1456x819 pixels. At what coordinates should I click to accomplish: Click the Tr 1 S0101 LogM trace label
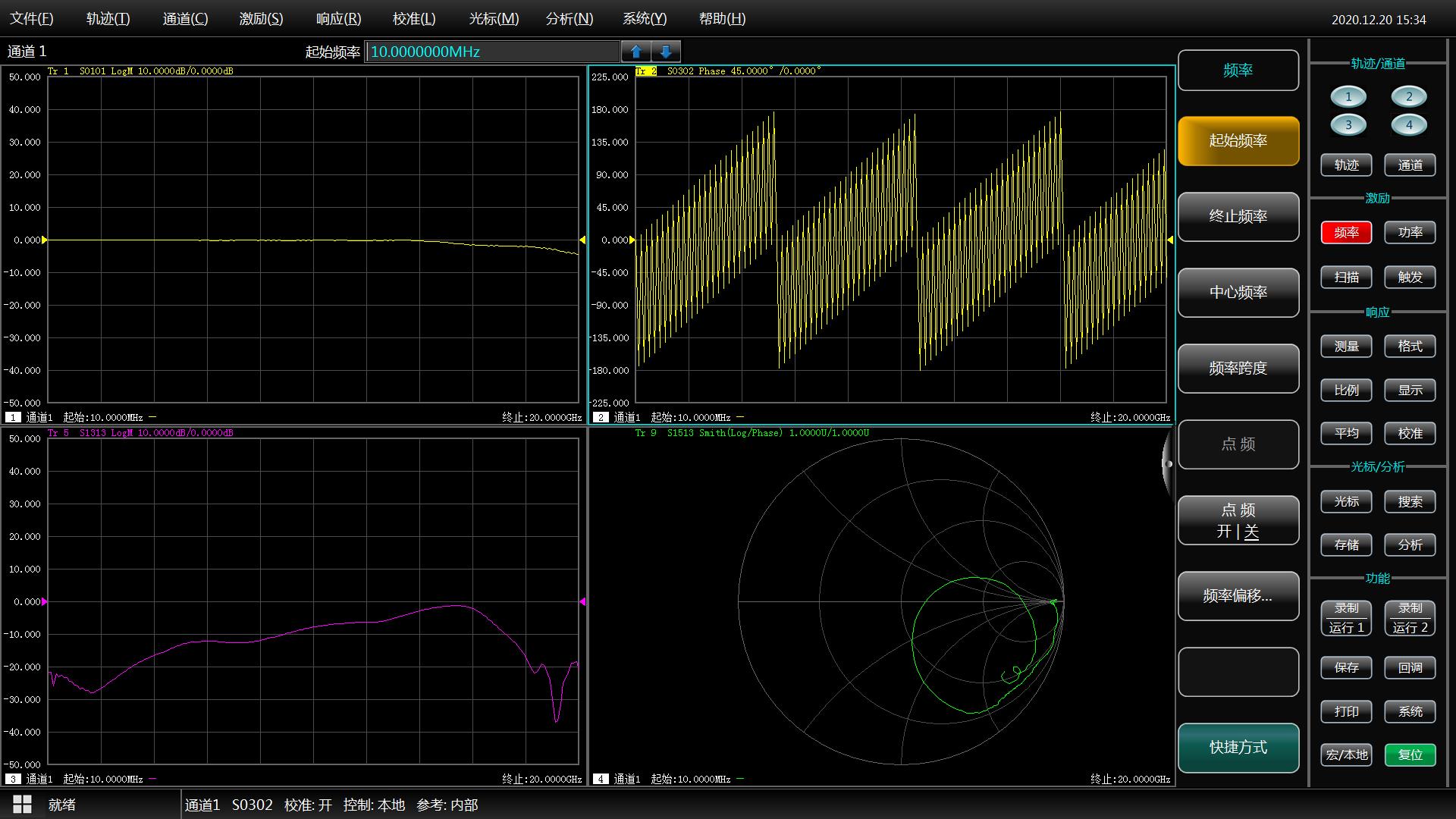point(140,71)
